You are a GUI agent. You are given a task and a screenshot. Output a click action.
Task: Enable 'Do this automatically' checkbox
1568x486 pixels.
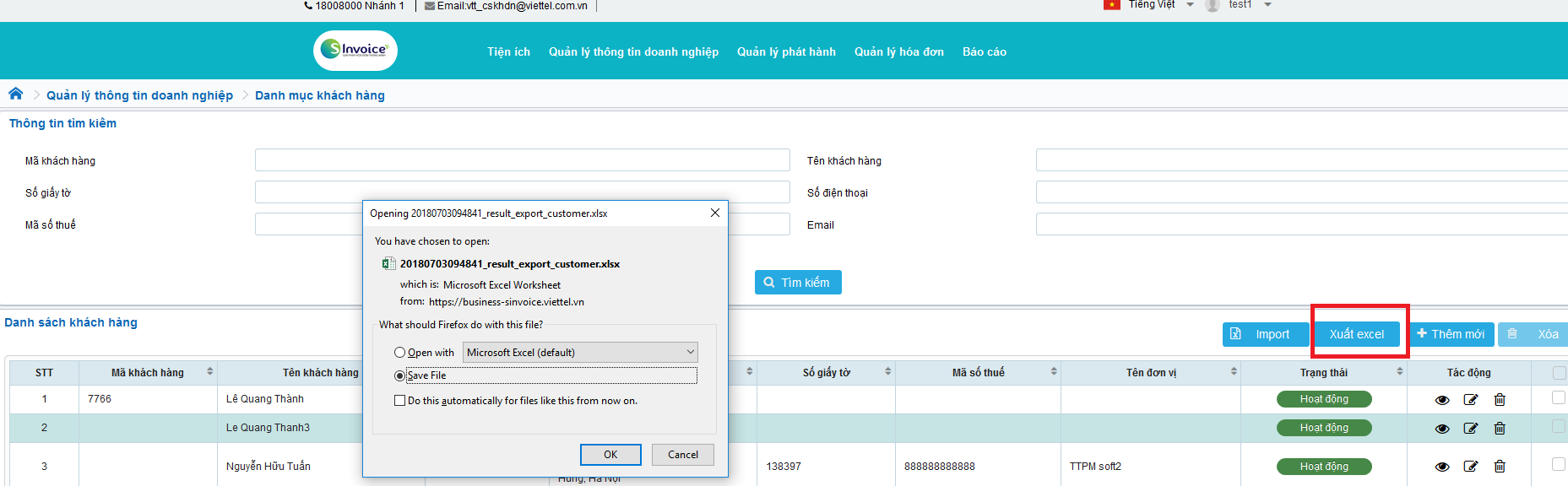pos(399,401)
